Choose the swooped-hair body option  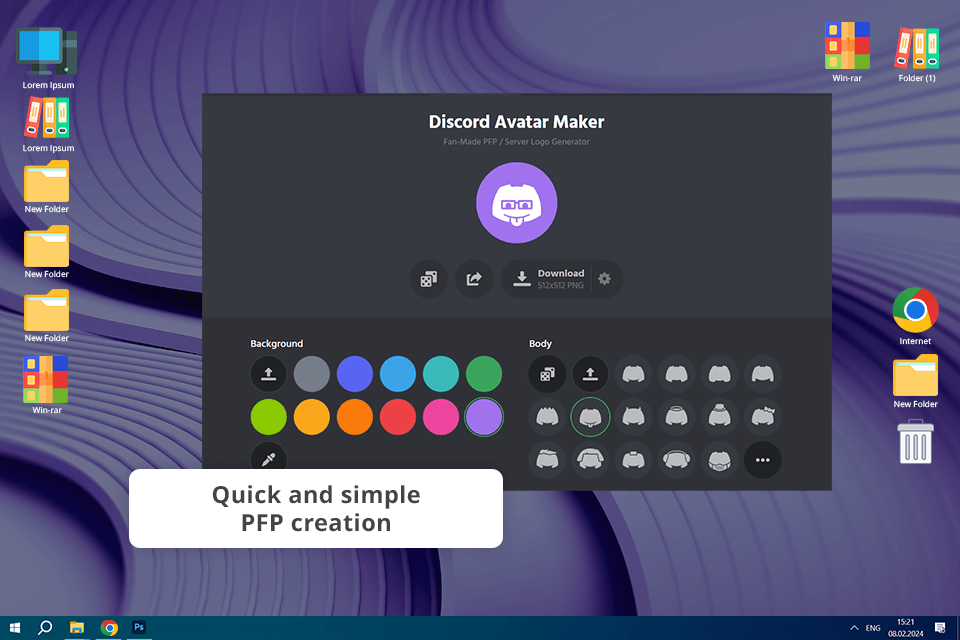click(x=547, y=459)
